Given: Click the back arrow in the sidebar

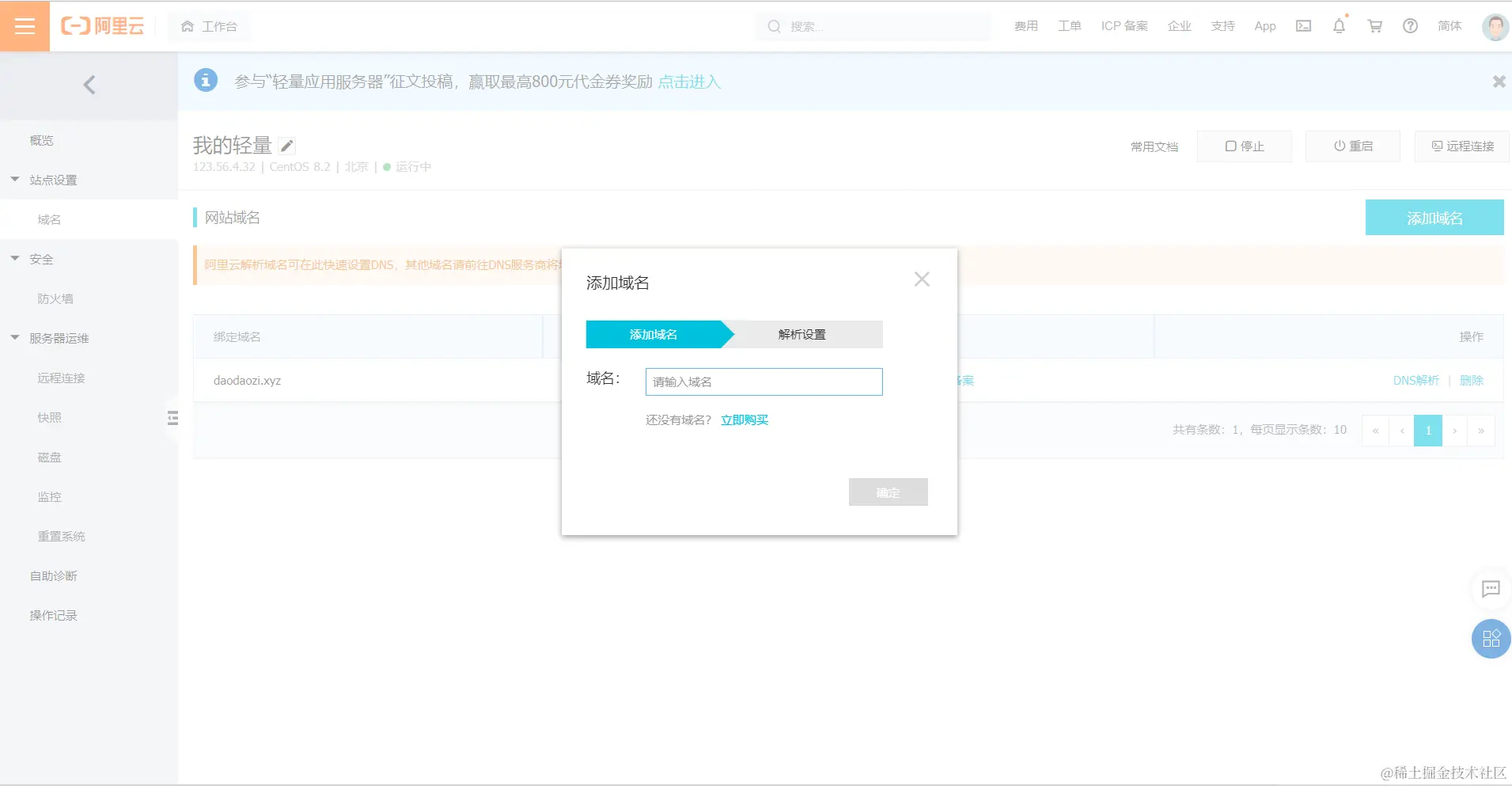Looking at the screenshot, I should click(x=89, y=84).
